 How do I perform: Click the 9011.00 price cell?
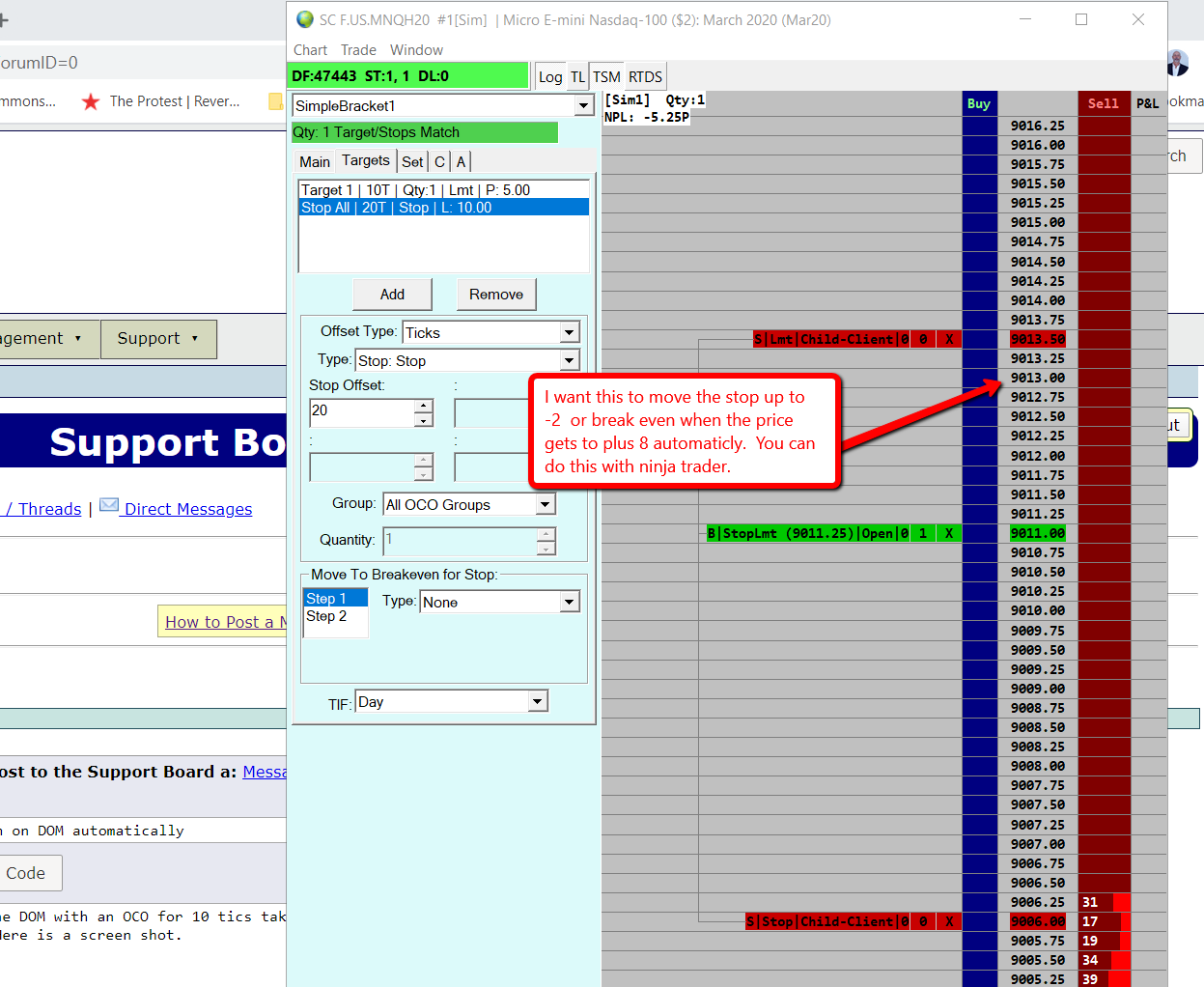[1038, 533]
